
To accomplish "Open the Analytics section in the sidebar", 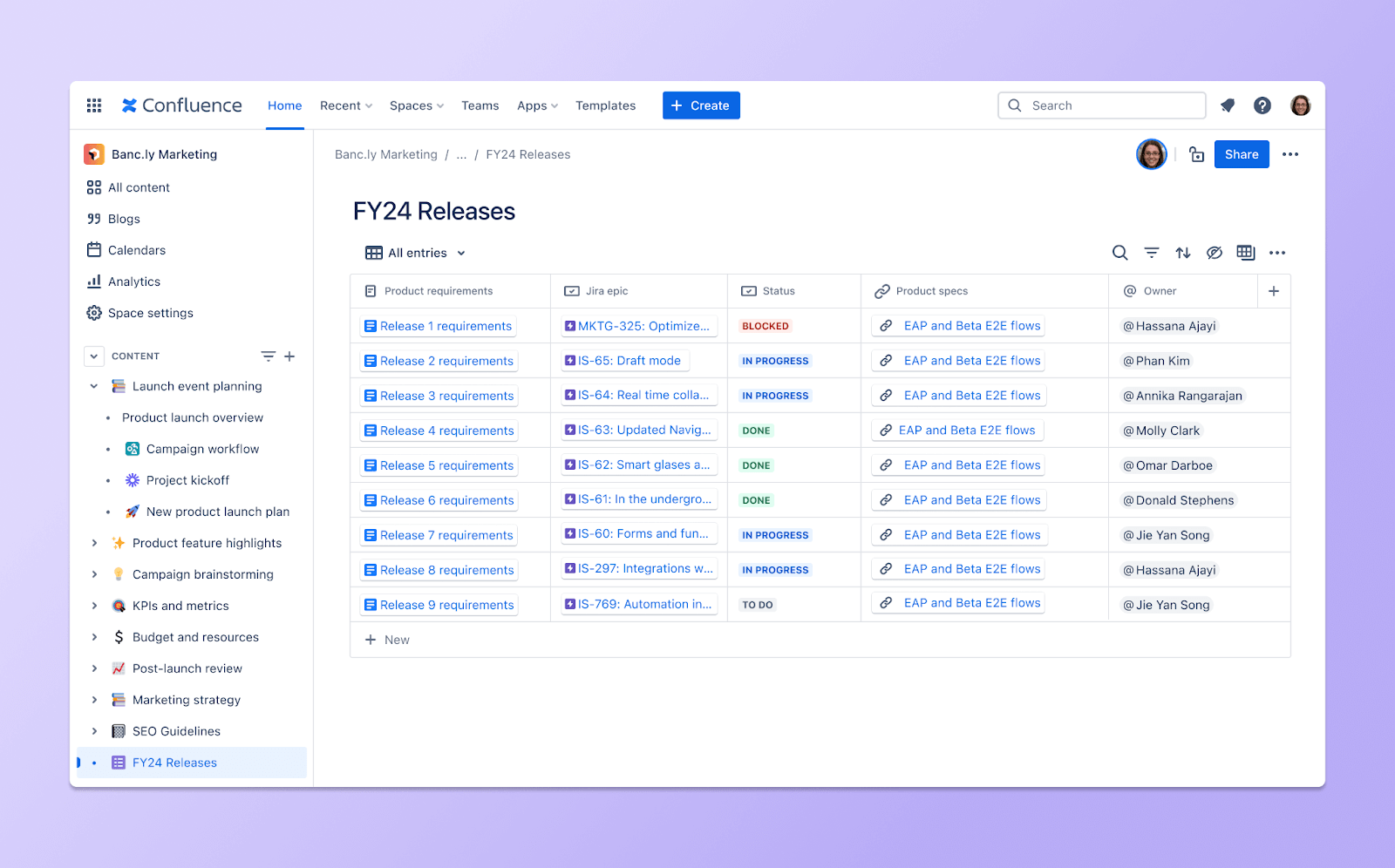I will tap(133, 281).
